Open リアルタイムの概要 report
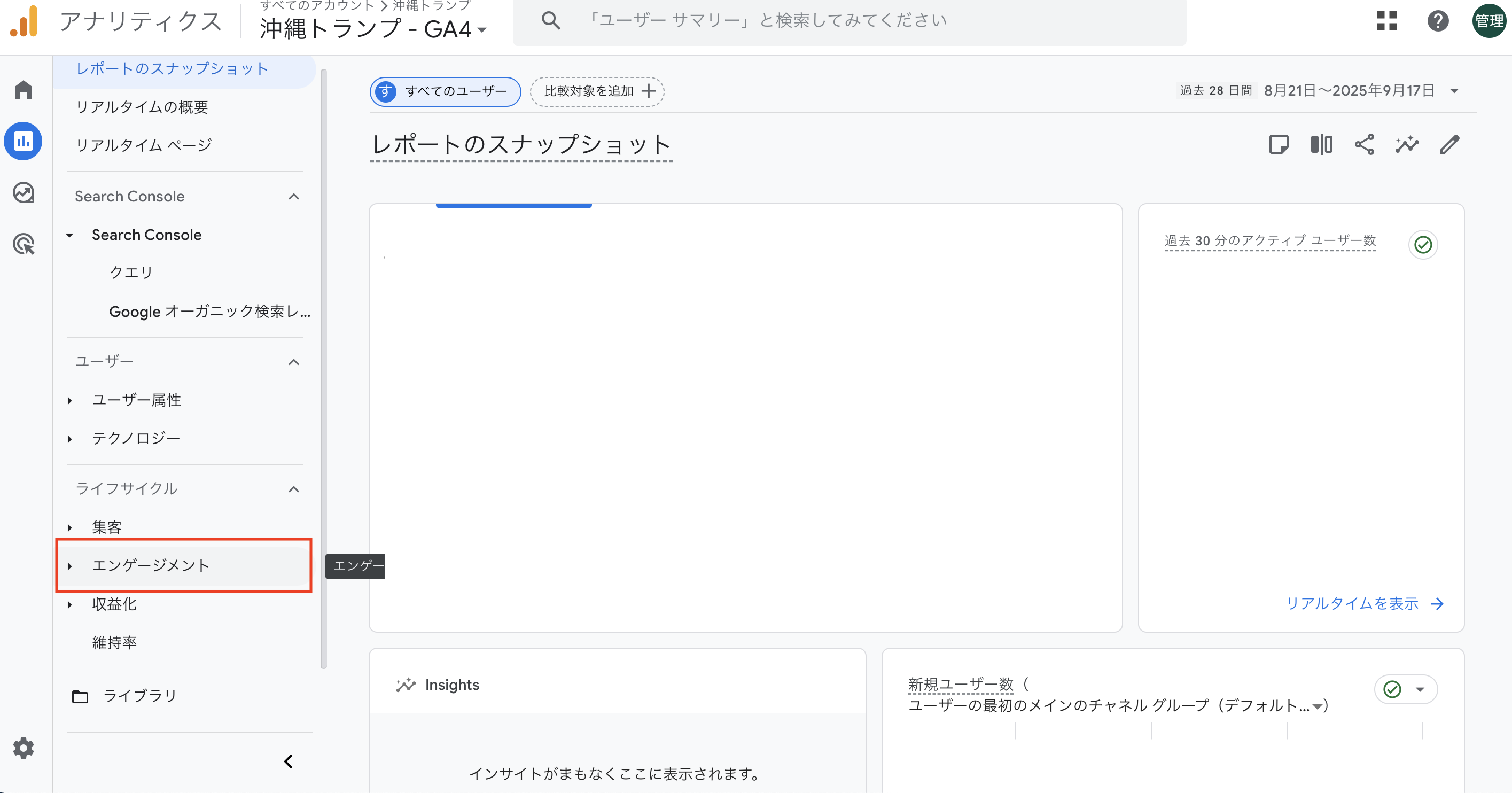The image size is (1512, 793). tap(142, 107)
